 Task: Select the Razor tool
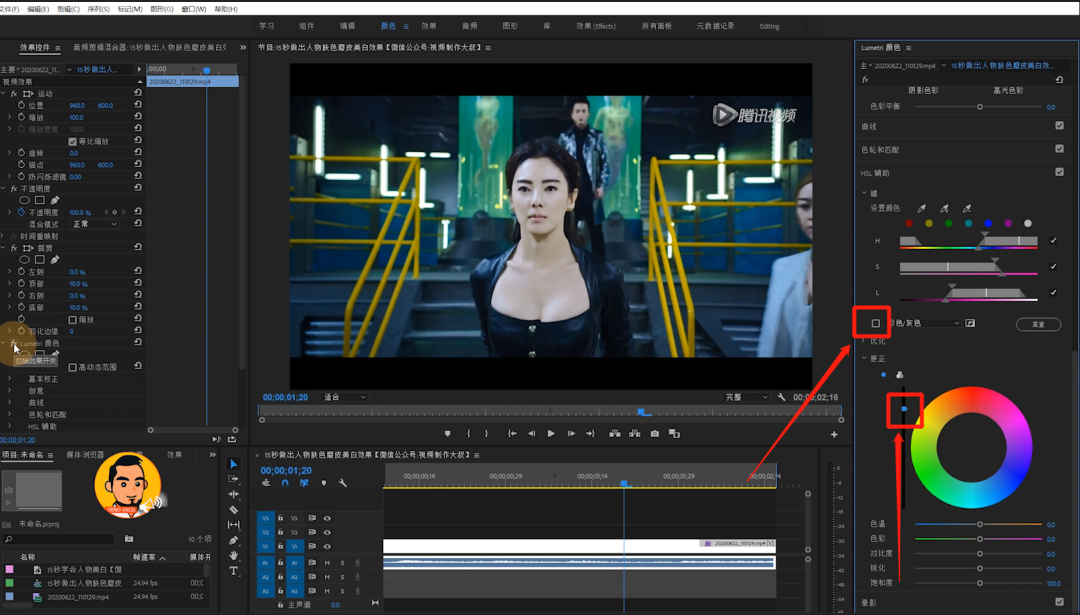pyautogui.click(x=233, y=510)
